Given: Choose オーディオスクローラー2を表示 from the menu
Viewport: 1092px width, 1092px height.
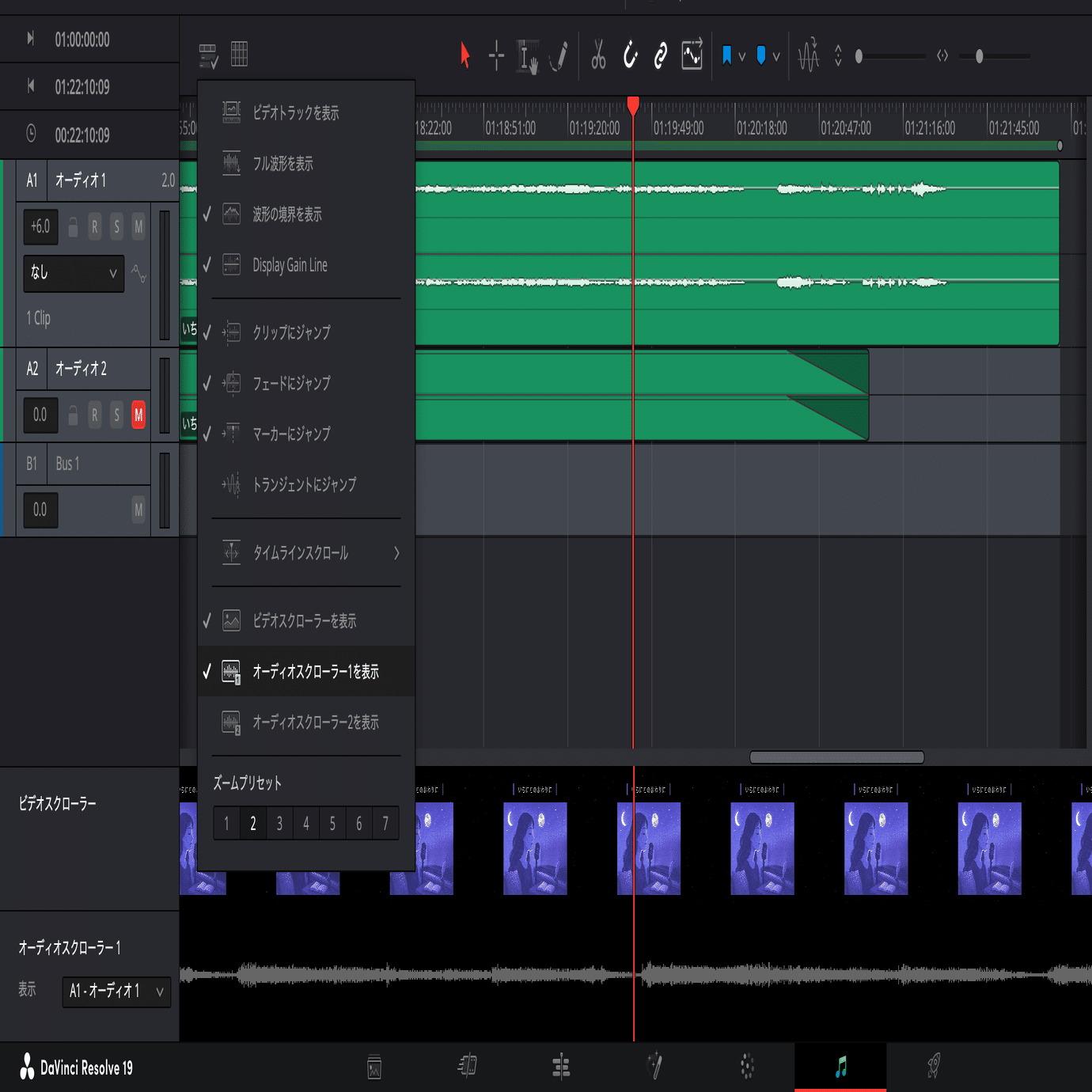Looking at the screenshot, I should [306, 722].
